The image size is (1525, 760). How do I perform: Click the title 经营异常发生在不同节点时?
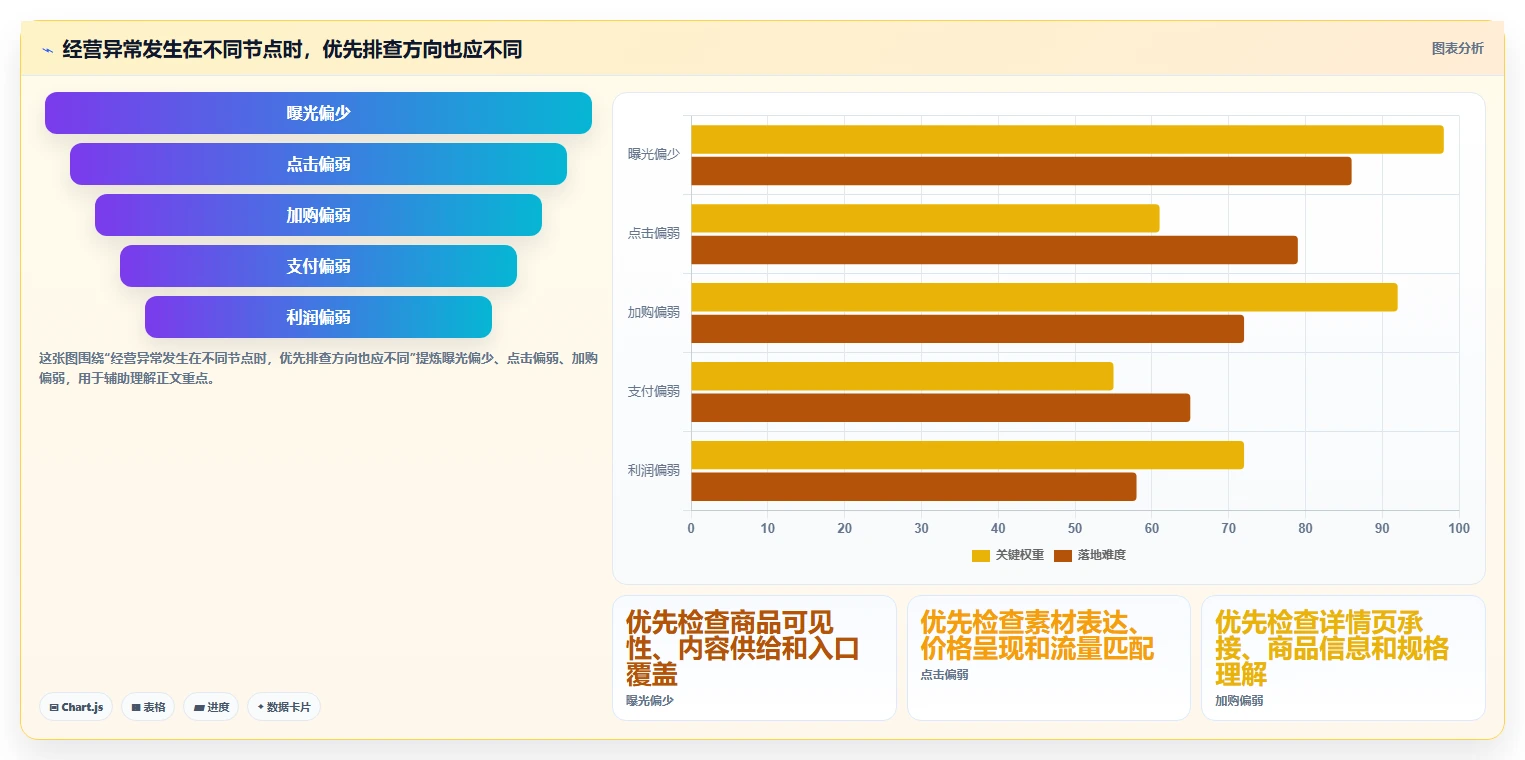coord(292,49)
